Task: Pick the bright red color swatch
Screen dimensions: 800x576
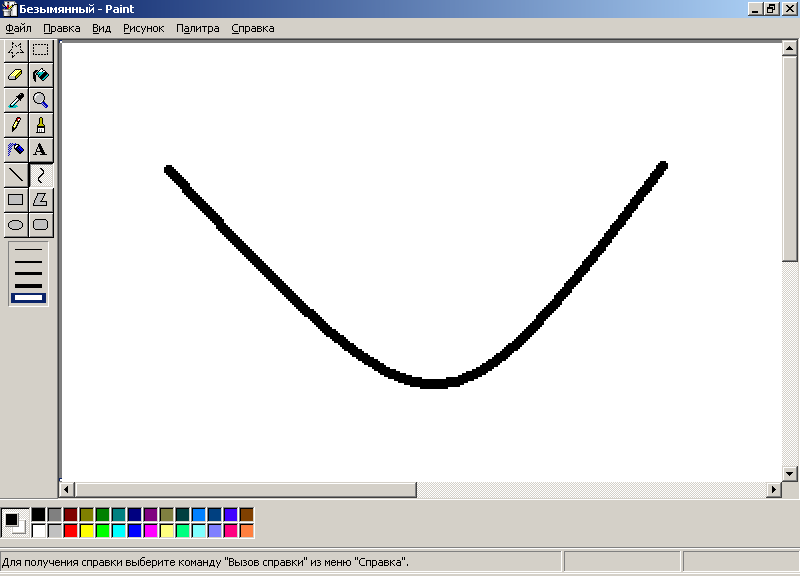Action: coord(70,531)
